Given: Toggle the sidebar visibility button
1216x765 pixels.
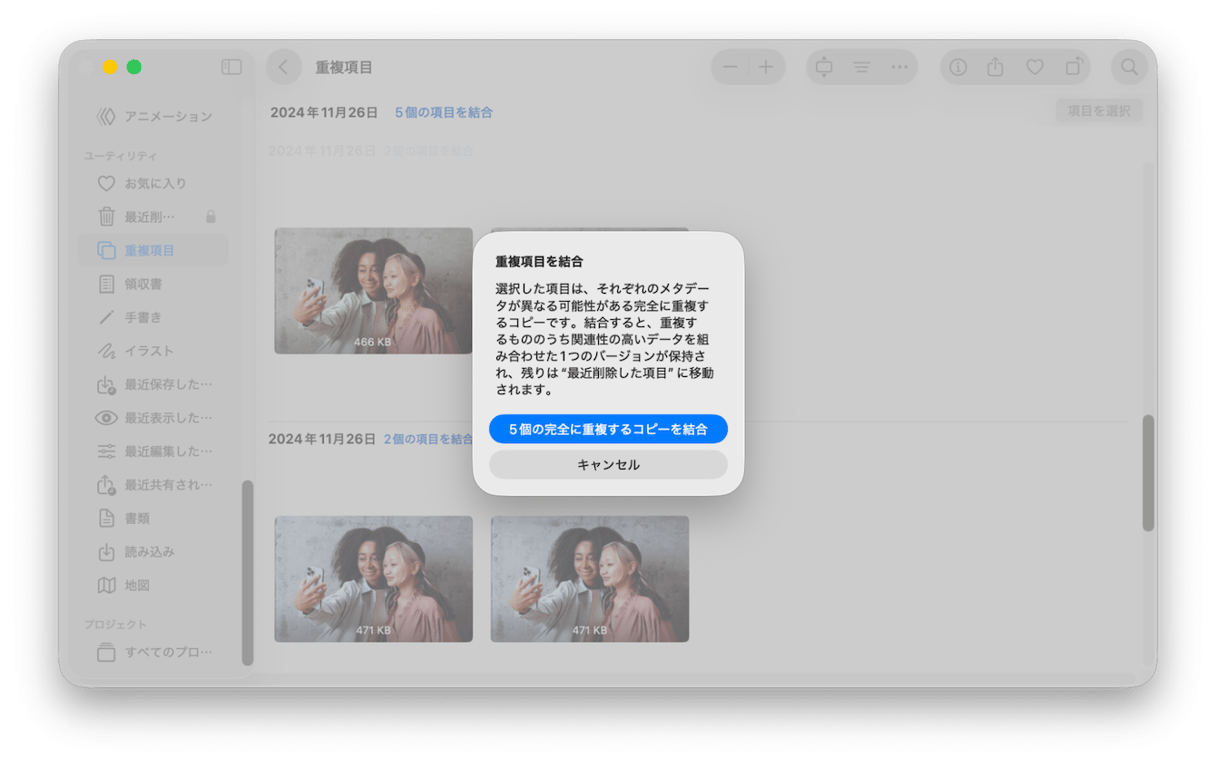Looking at the screenshot, I should pyautogui.click(x=231, y=67).
